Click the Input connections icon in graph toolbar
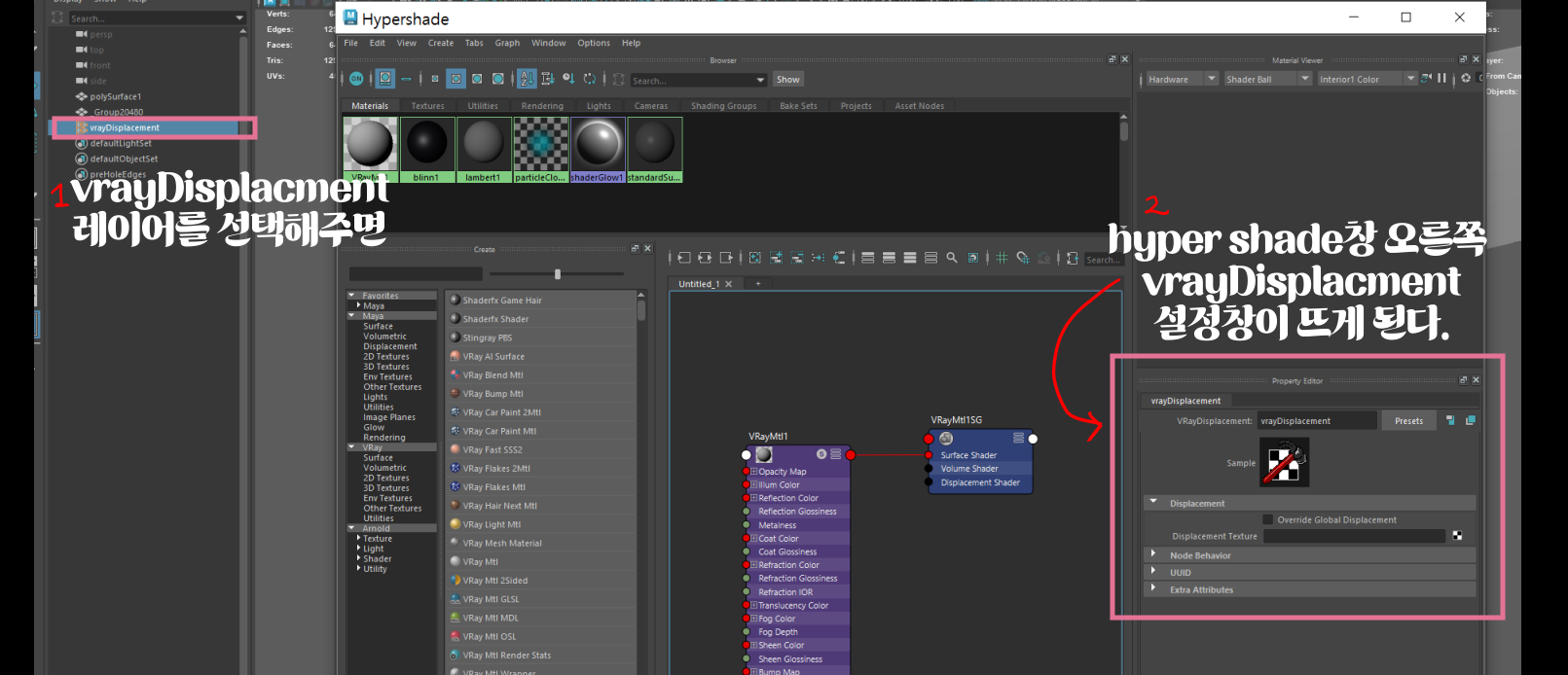The image size is (1568, 675). (683, 258)
